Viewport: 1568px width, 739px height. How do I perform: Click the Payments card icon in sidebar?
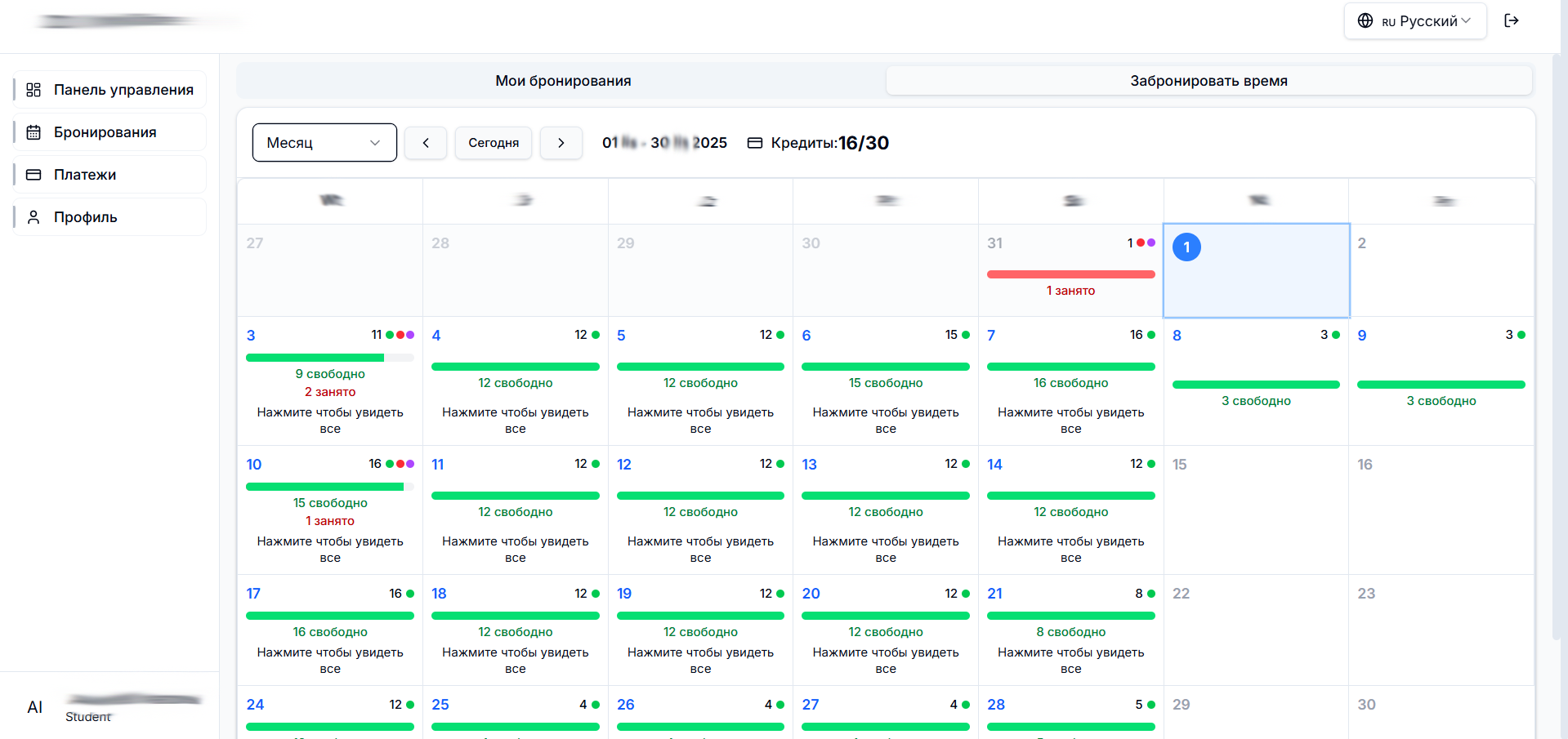[34, 175]
